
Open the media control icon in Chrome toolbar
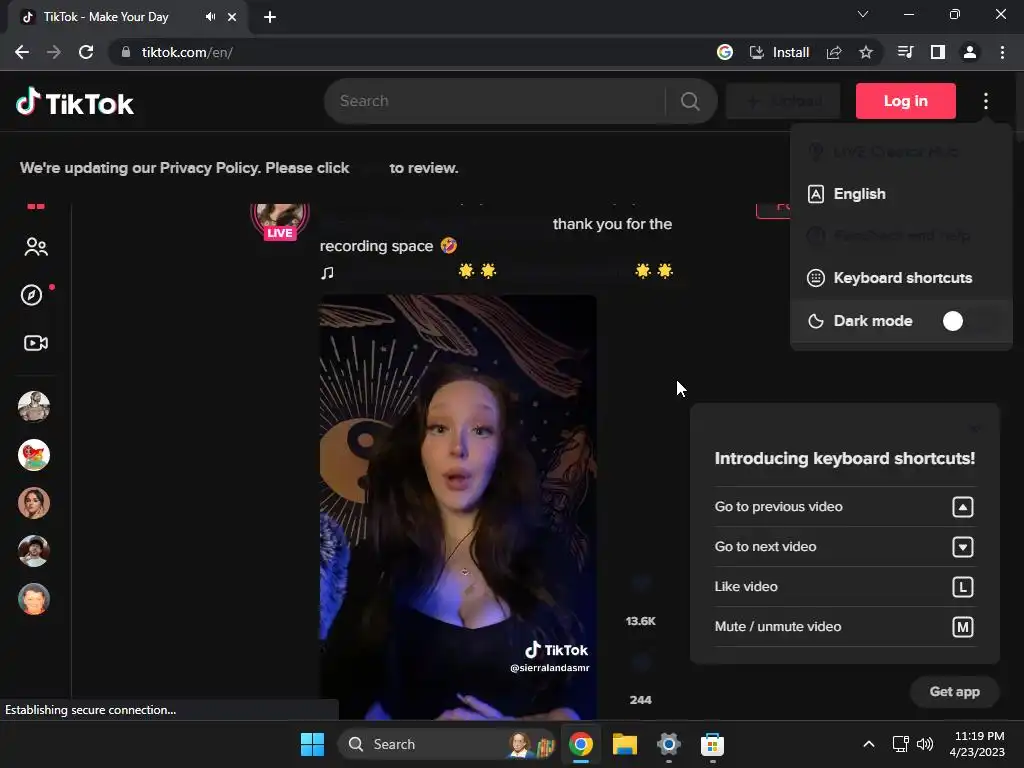coord(905,52)
